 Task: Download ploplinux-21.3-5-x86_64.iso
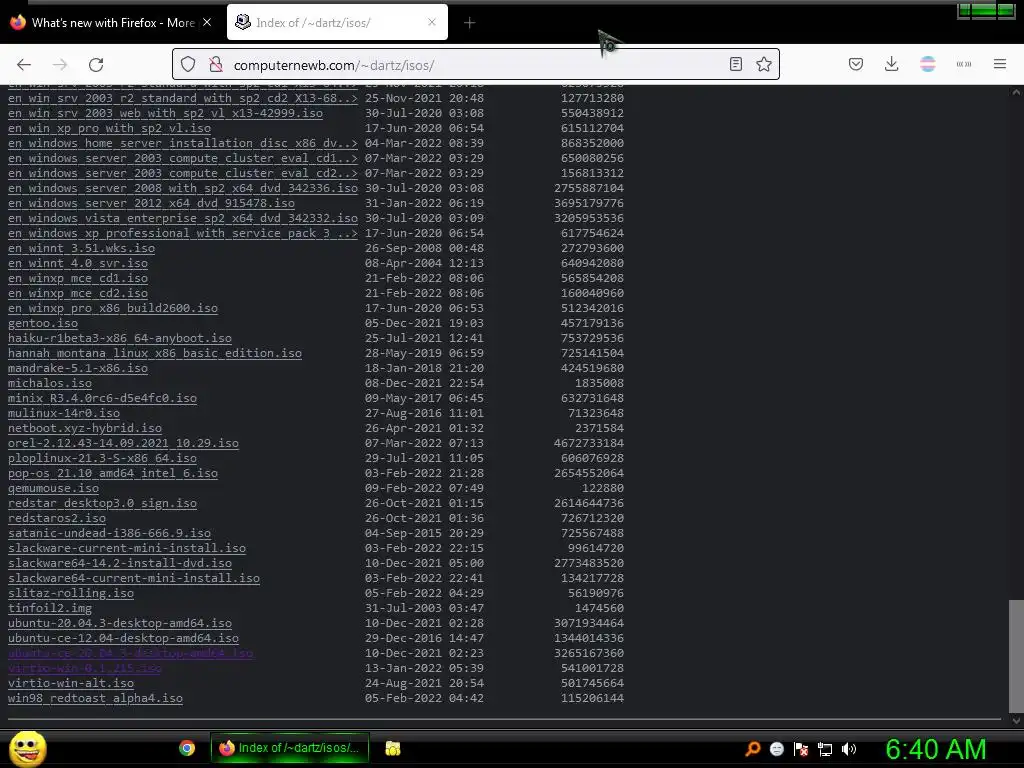tap(102, 458)
